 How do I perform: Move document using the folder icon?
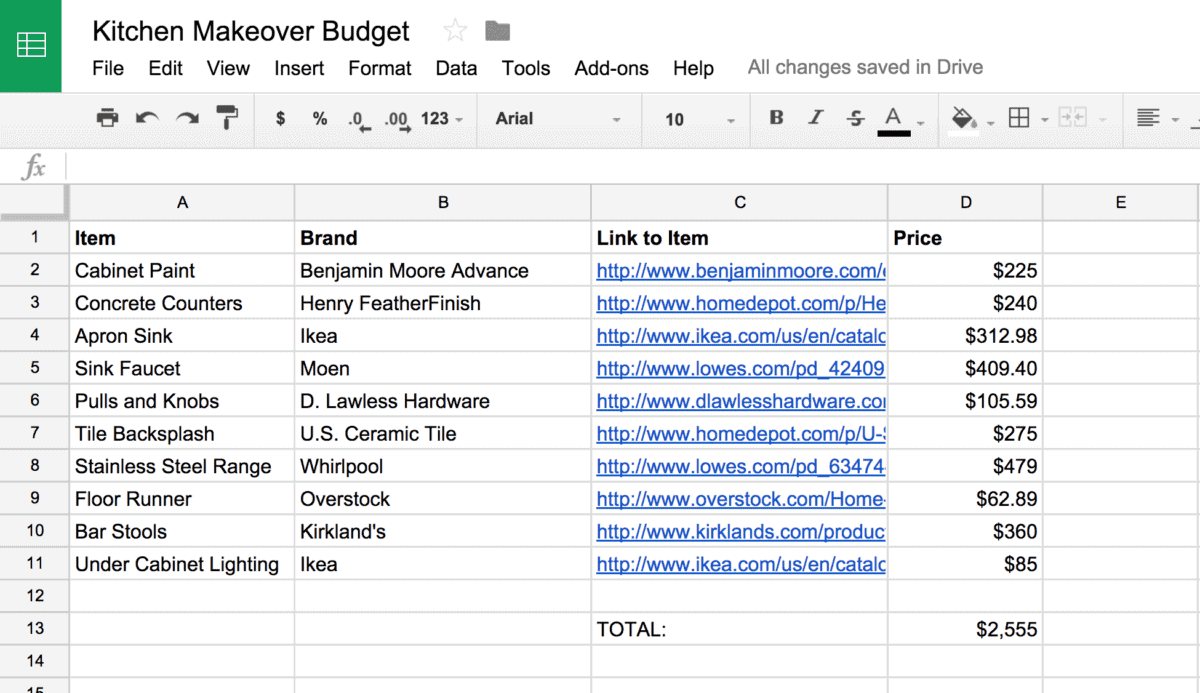tap(497, 31)
